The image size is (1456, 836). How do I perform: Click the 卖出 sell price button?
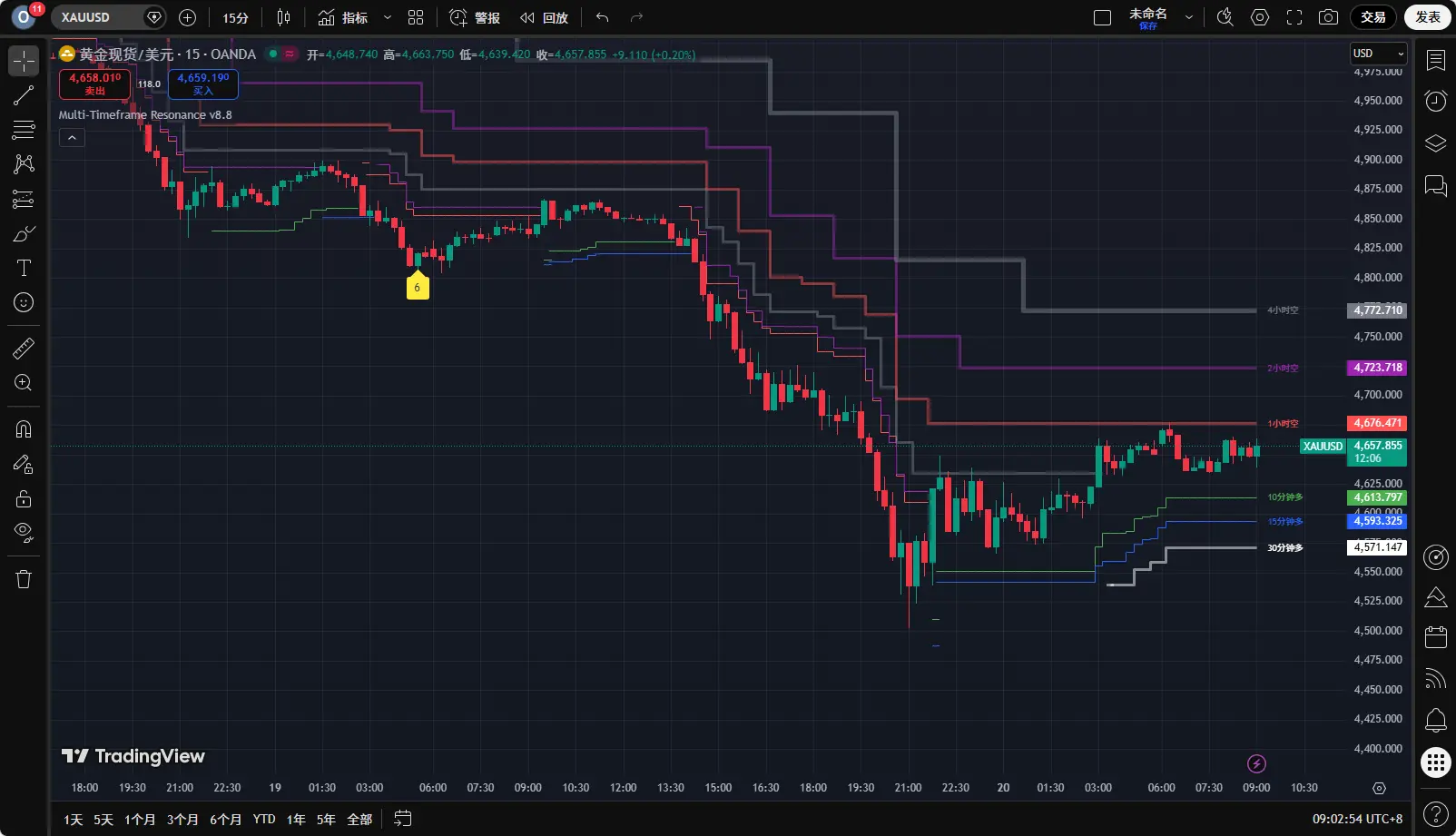[95, 84]
